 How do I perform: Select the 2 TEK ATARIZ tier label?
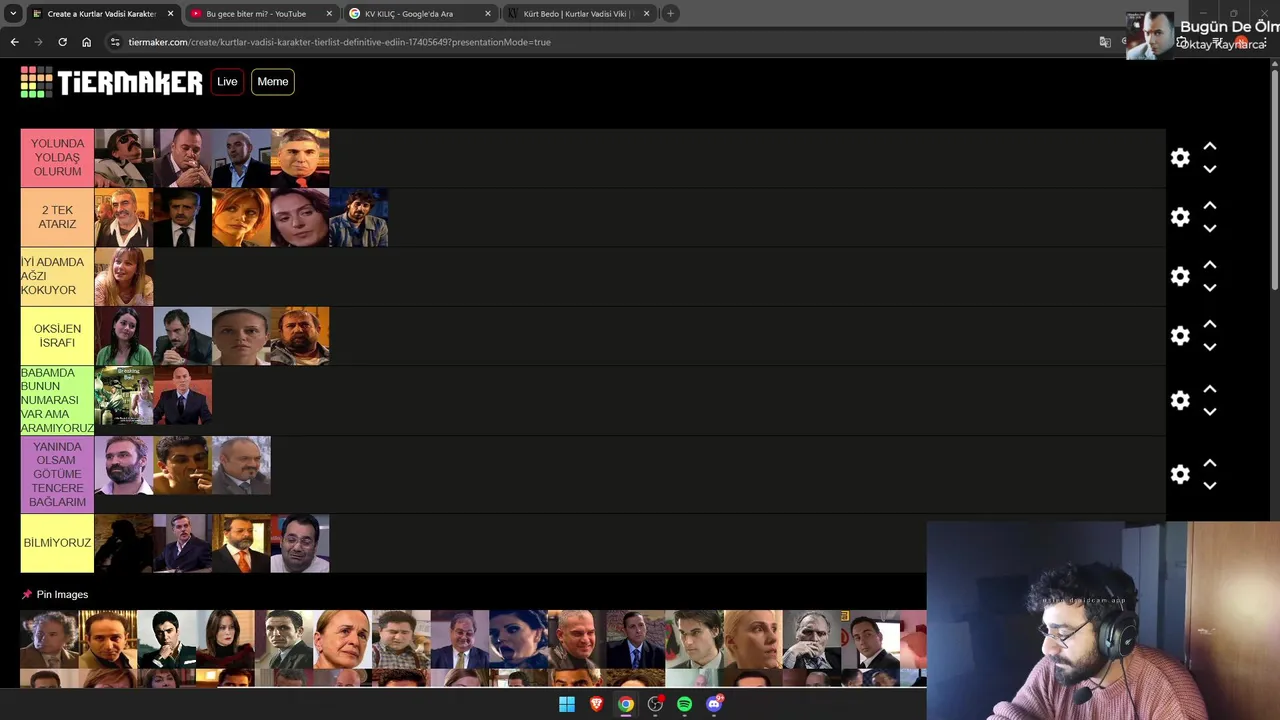pyautogui.click(x=57, y=217)
